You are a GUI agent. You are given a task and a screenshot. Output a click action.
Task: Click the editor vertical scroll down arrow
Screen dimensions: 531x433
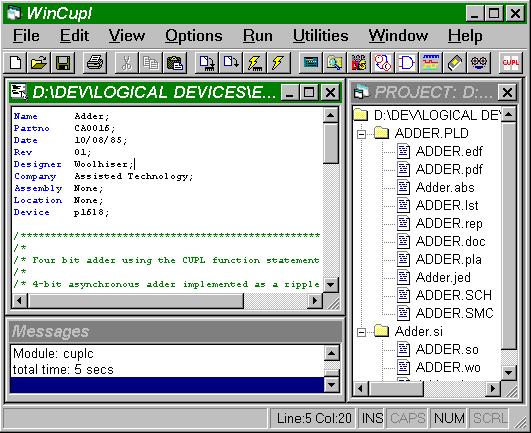331,284
